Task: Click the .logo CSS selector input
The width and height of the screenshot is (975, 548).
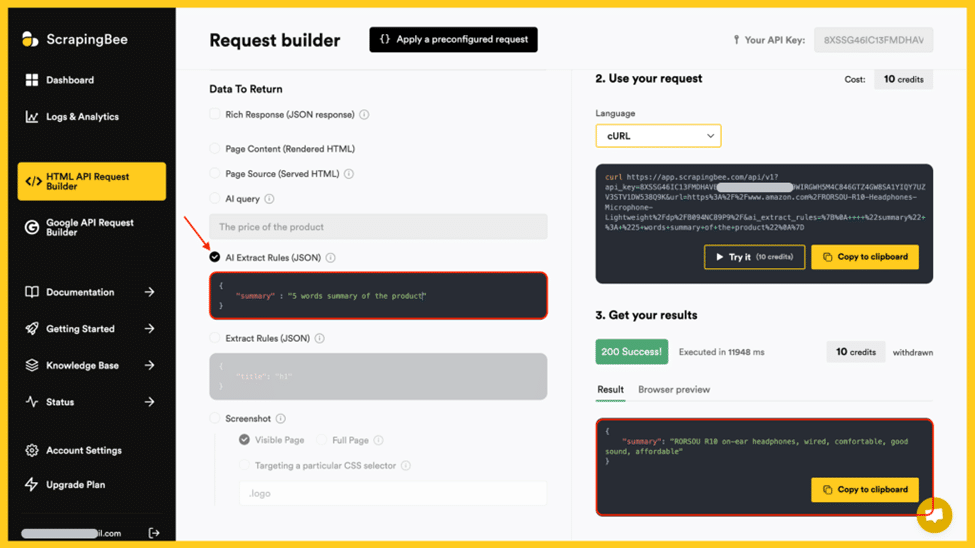Action: (x=393, y=493)
